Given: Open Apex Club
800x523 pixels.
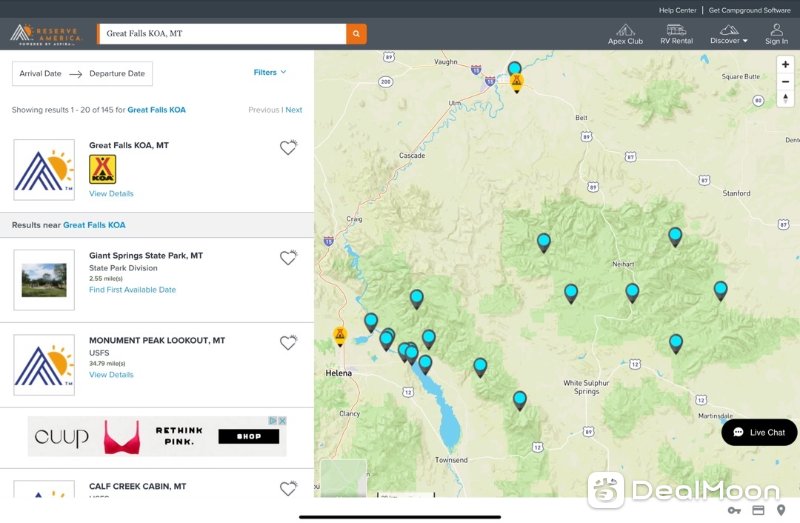Looking at the screenshot, I should (625, 34).
